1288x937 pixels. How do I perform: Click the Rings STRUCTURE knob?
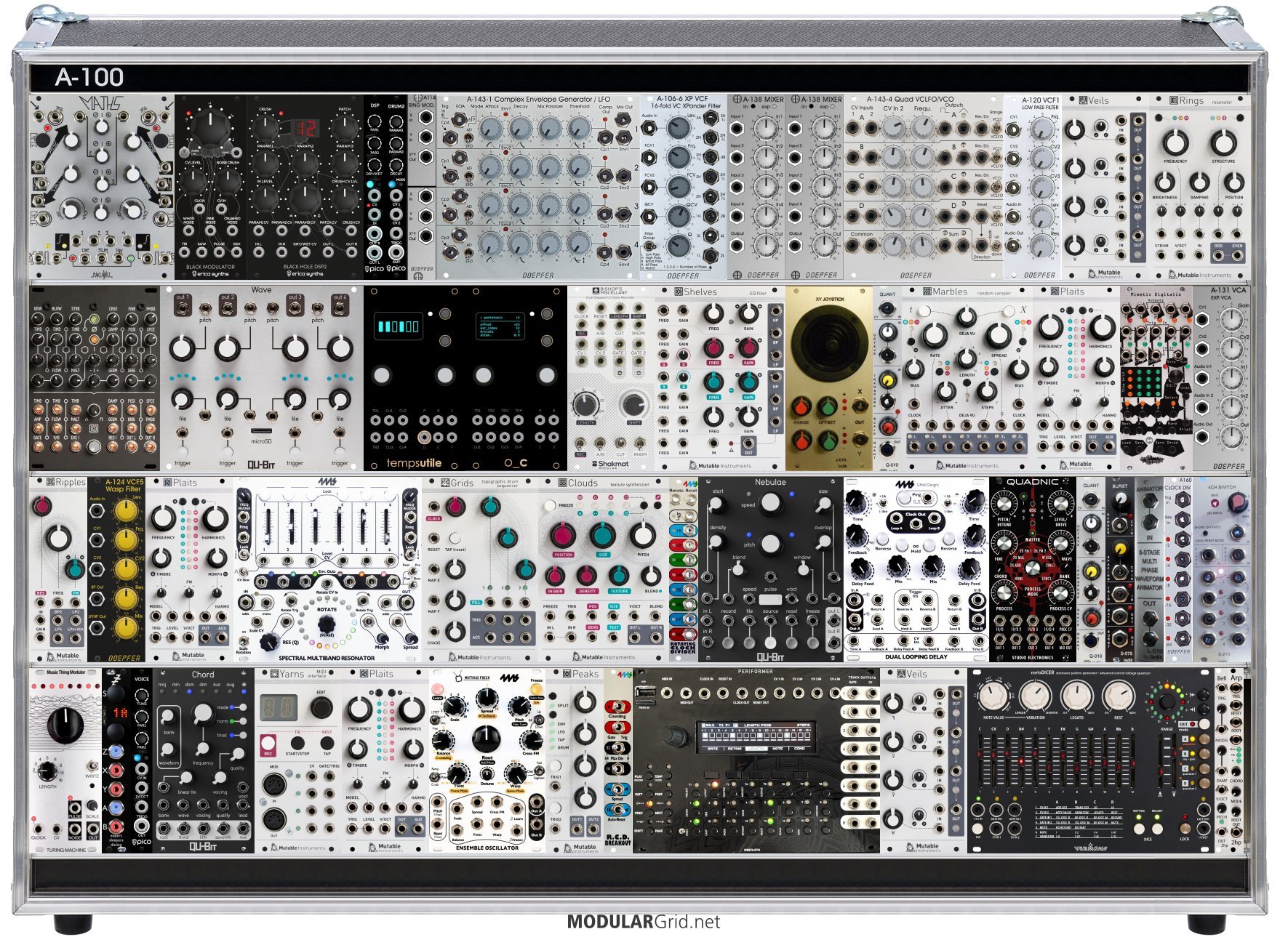pos(1223,142)
